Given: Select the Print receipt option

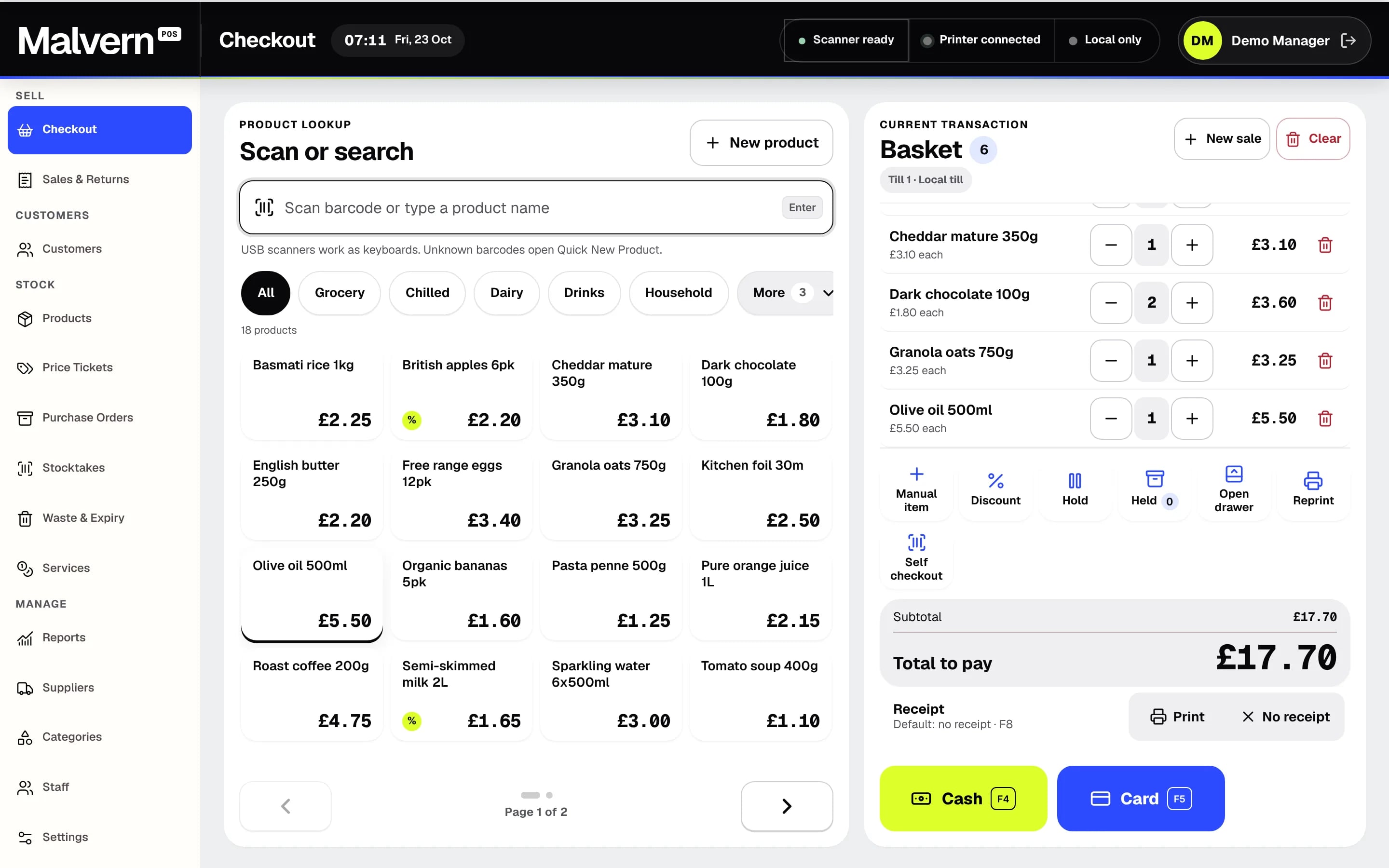Looking at the screenshot, I should click(1177, 717).
